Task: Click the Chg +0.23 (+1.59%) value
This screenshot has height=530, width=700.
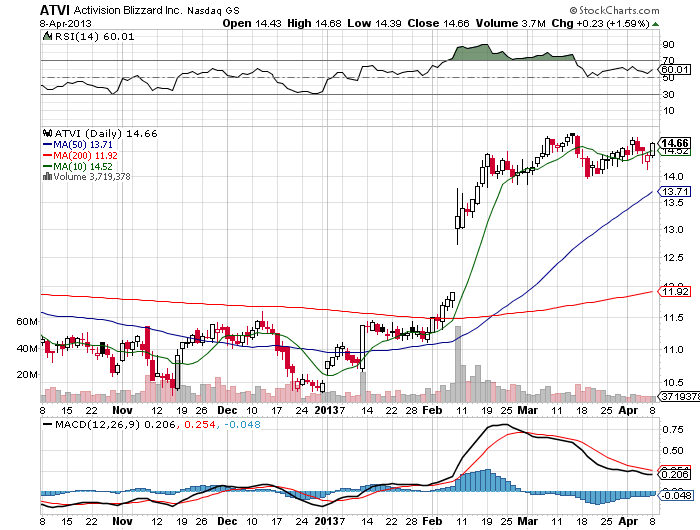Action: 600,23
